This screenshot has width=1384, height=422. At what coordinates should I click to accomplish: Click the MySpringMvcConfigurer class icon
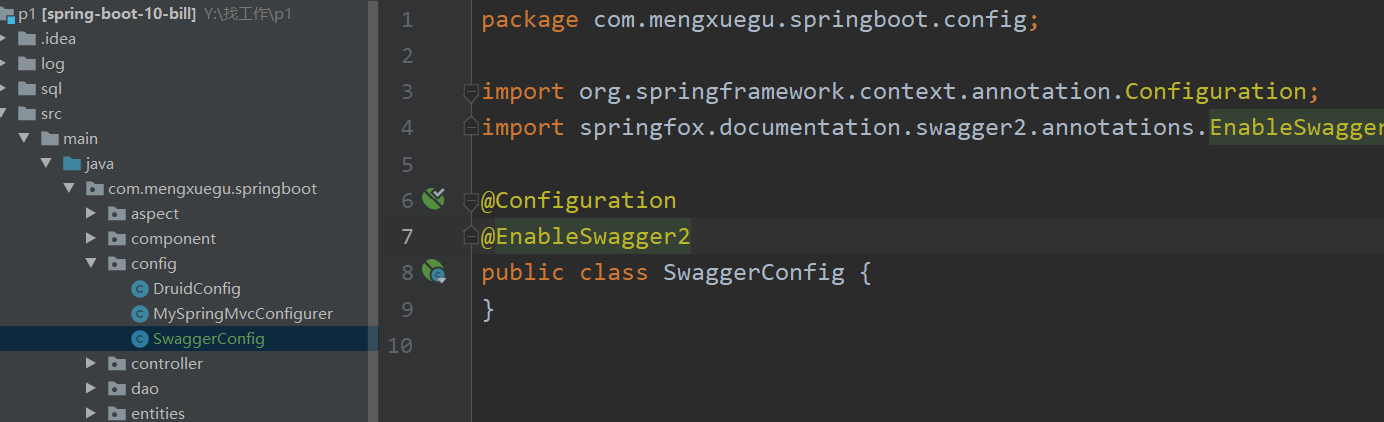[140, 314]
